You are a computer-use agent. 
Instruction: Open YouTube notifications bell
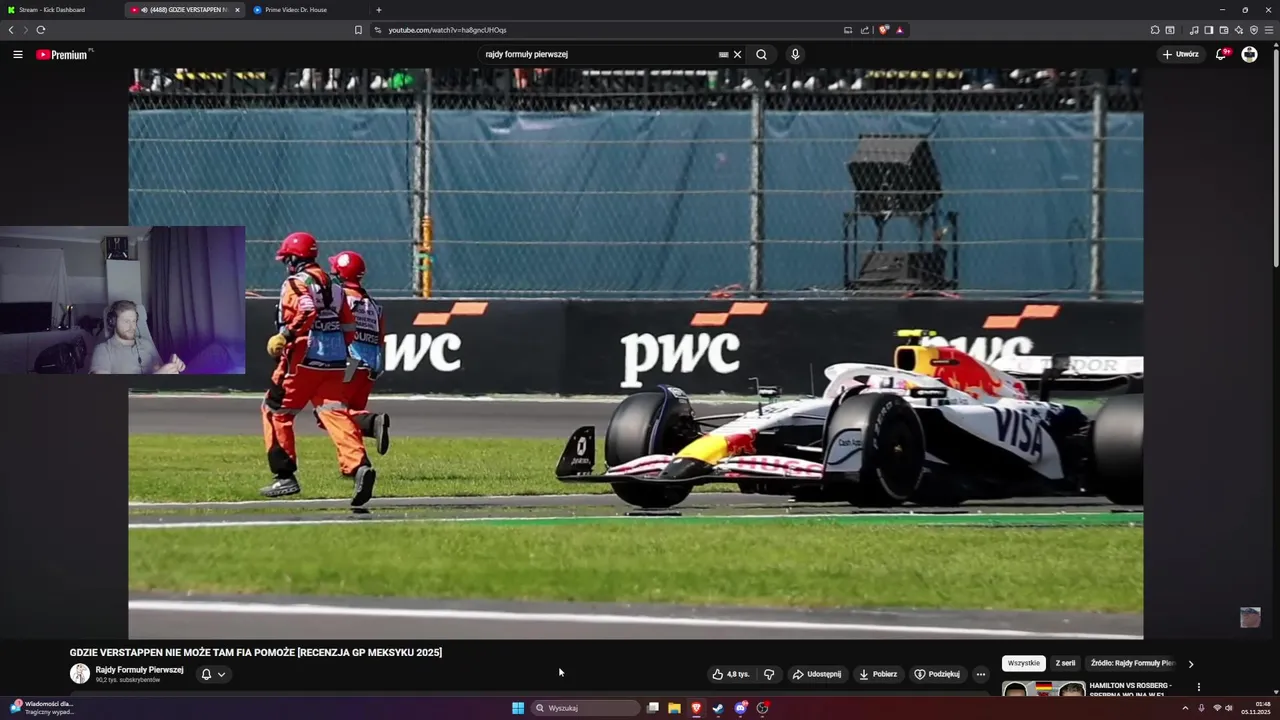point(1221,54)
